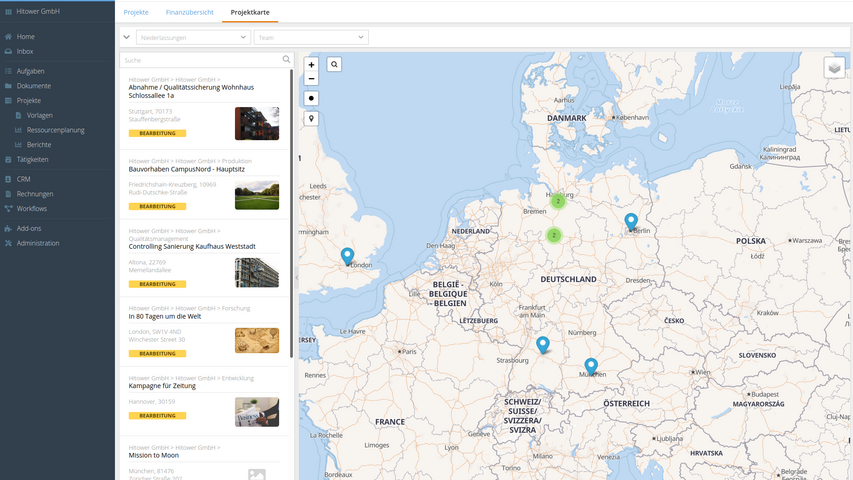Switch to the Projekte tab
The image size is (853, 480).
click(136, 12)
